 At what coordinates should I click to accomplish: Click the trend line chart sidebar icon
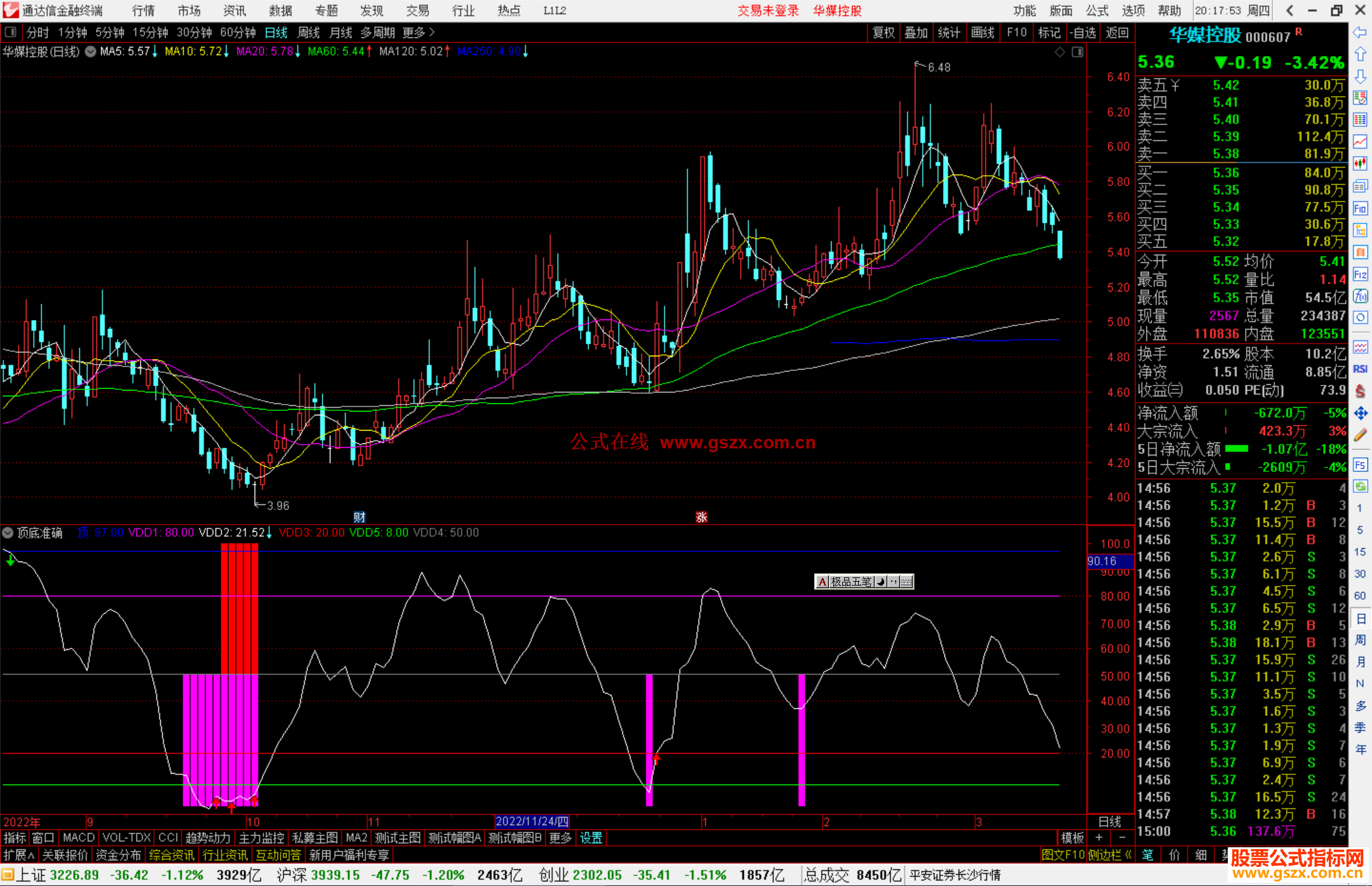[x=1360, y=142]
